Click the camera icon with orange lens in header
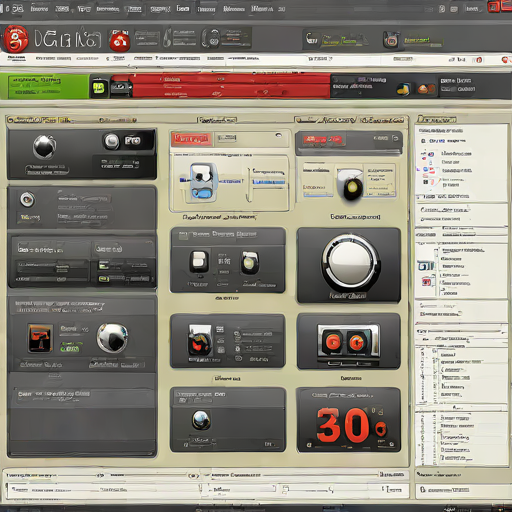Viewport: 512px width, 512px height. pos(392,40)
